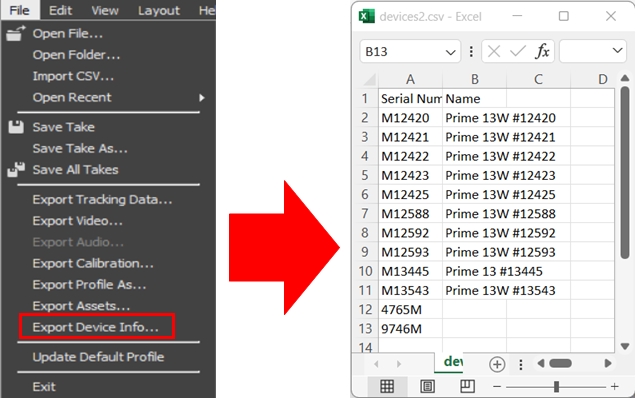Click the formula bar cancel X icon
636x398 pixels.
tap(494, 52)
